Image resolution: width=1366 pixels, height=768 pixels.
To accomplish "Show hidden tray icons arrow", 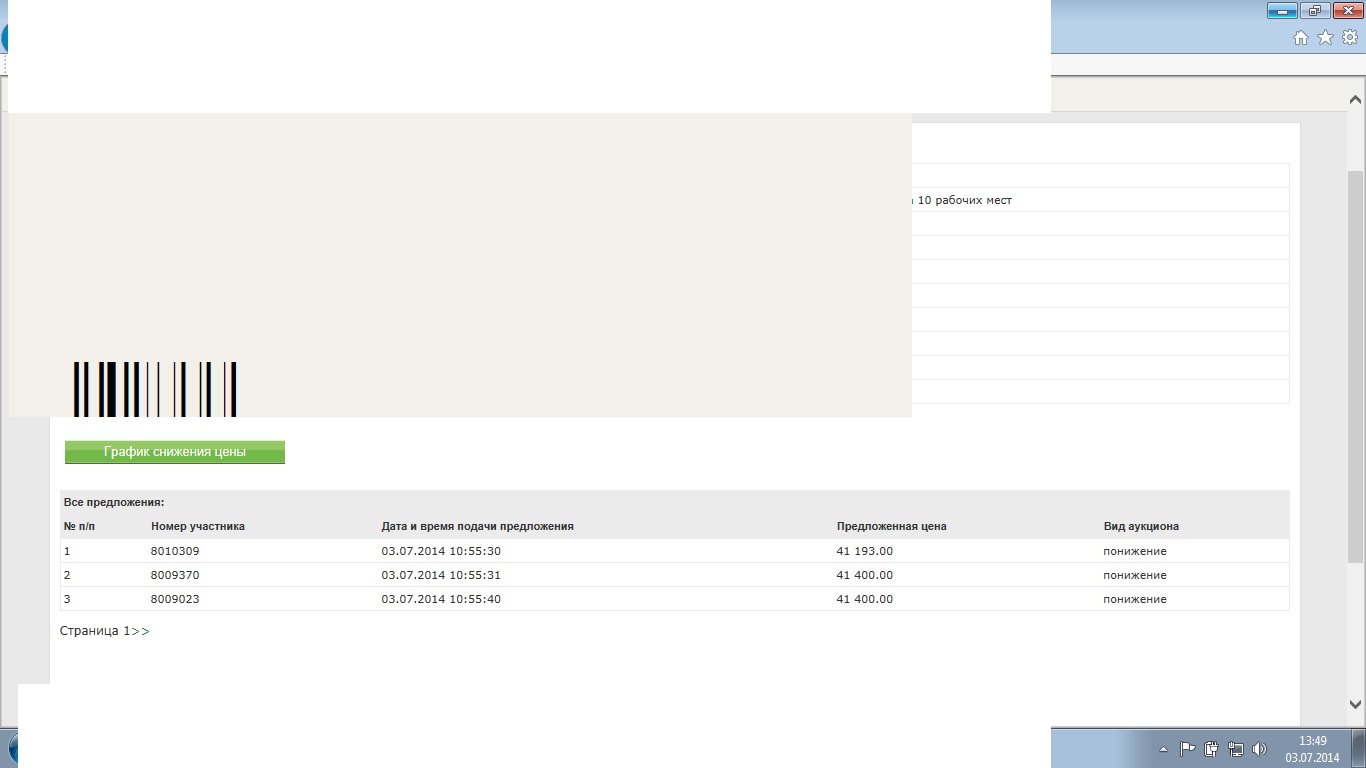I will coord(1163,749).
